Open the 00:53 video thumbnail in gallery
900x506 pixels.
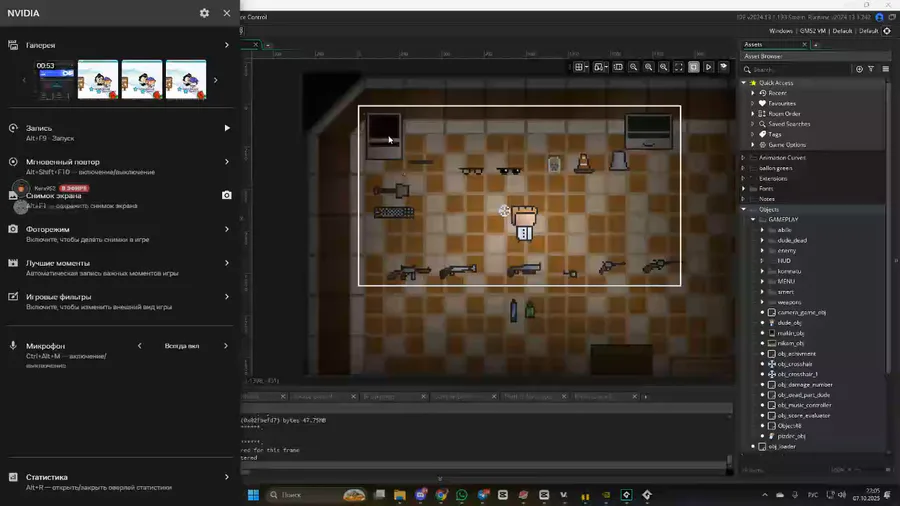pyautogui.click(x=55, y=80)
